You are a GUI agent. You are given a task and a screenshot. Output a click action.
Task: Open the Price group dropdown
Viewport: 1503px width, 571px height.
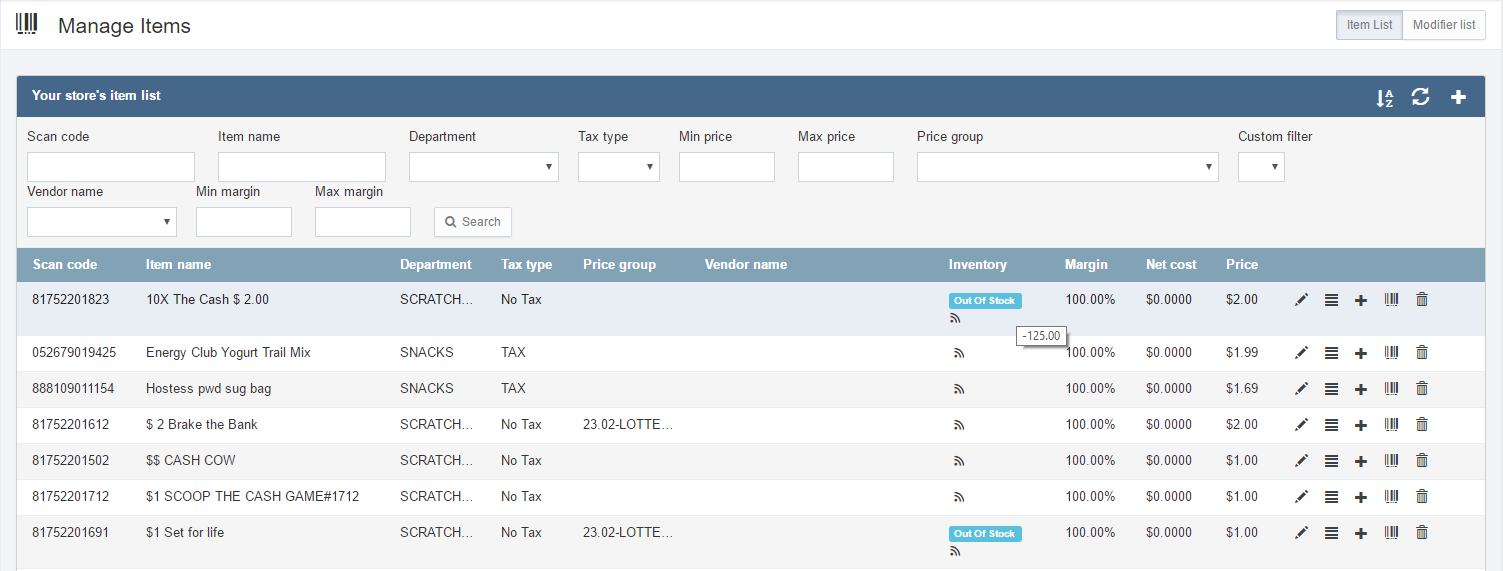[x=1067, y=167]
